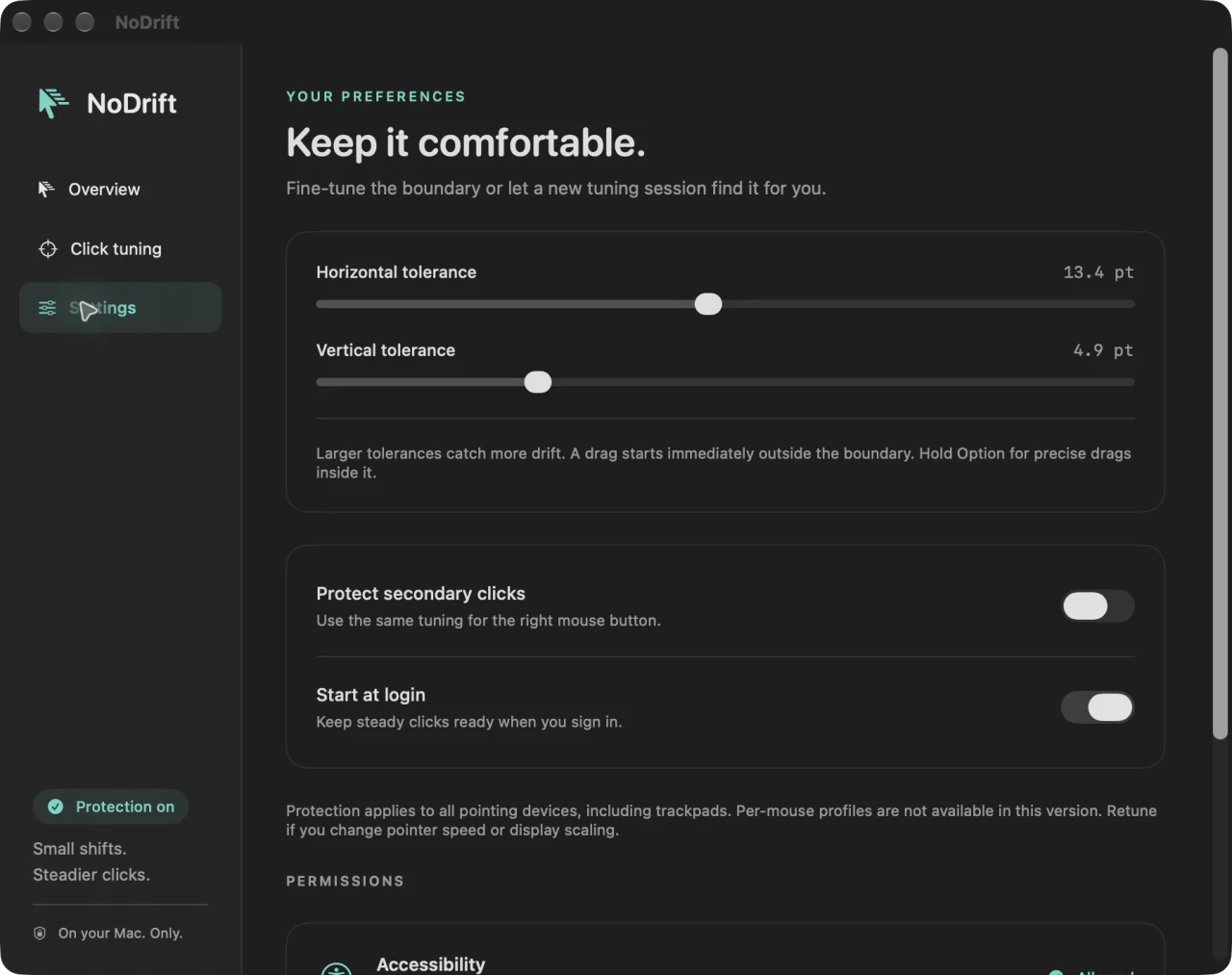Viewport: 1232px width, 975px height.
Task: Click the NoDrift brand name in sidebar
Action: click(x=132, y=103)
